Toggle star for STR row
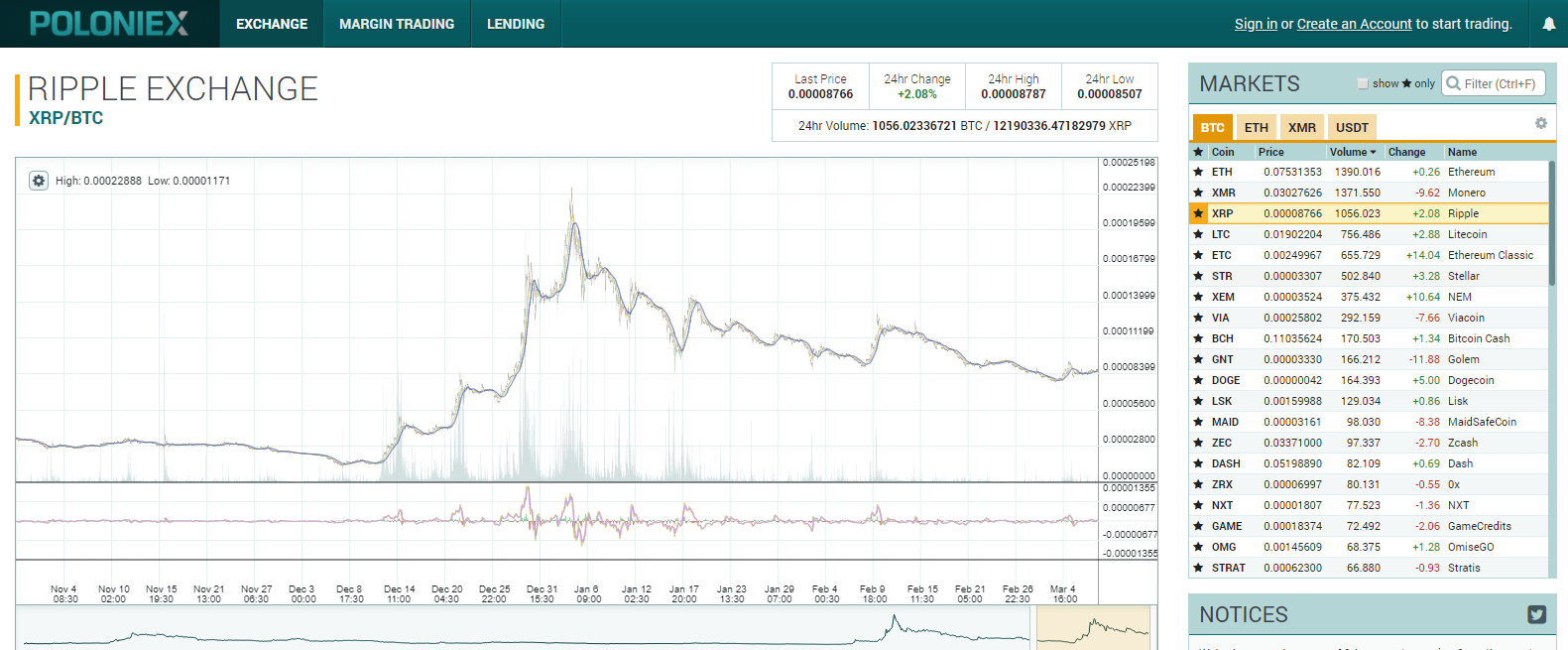The width and height of the screenshot is (1568, 650). (x=1198, y=276)
